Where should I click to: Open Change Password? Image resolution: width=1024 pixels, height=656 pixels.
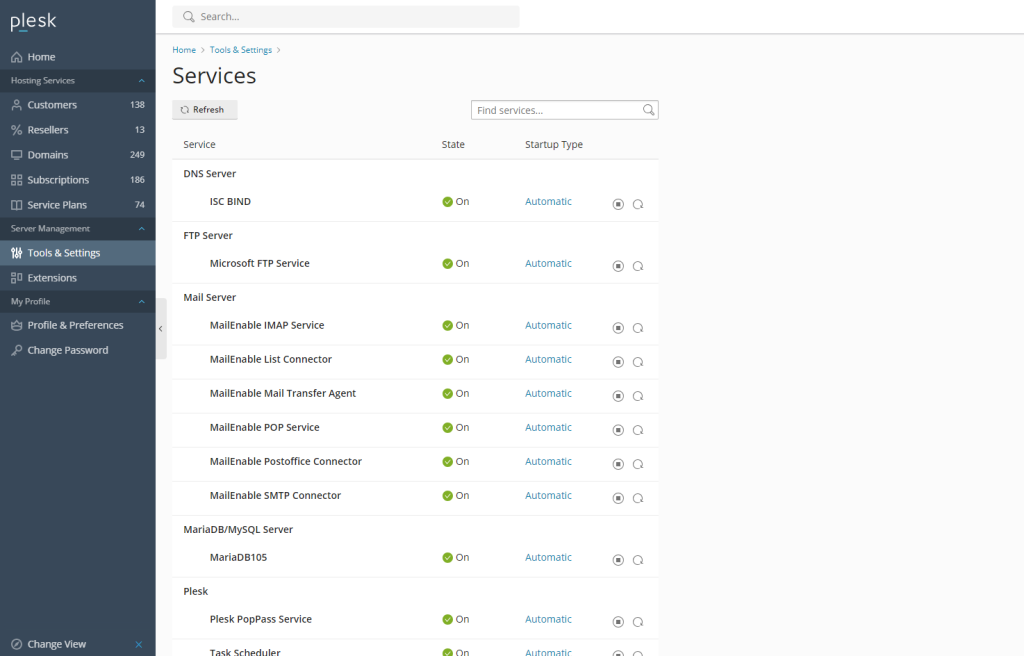point(78,350)
